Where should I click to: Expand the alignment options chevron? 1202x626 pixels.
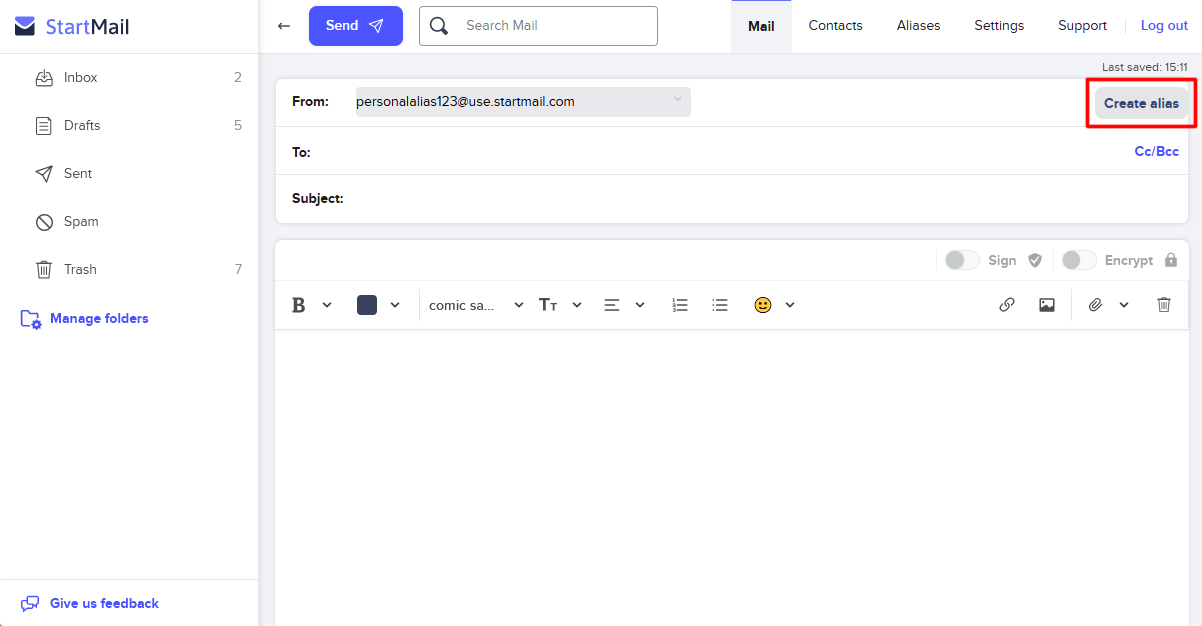pos(640,305)
